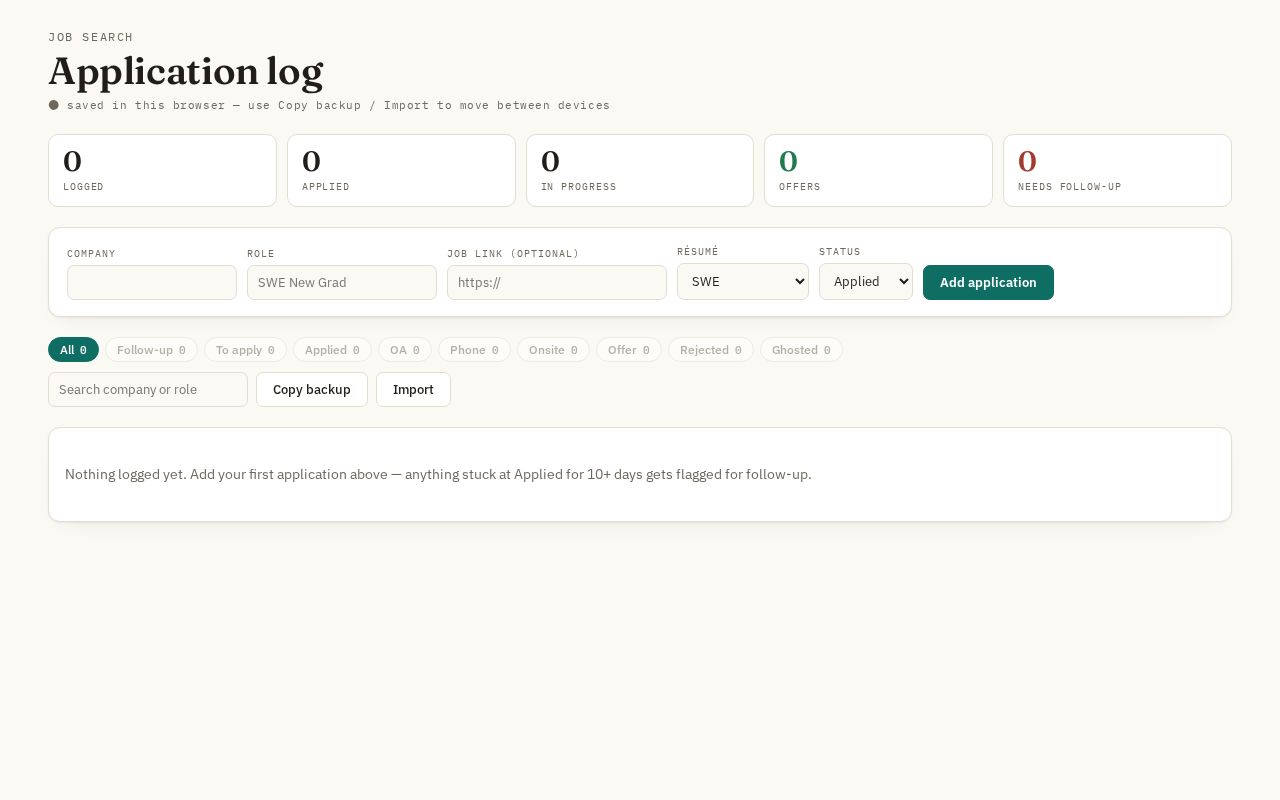The image size is (1280, 800).
Task: Click the Application log heading
Action: [x=186, y=72]
